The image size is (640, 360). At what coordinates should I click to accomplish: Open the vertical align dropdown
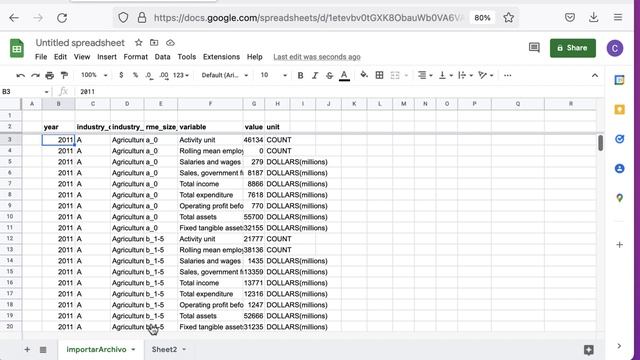[445, 75]
